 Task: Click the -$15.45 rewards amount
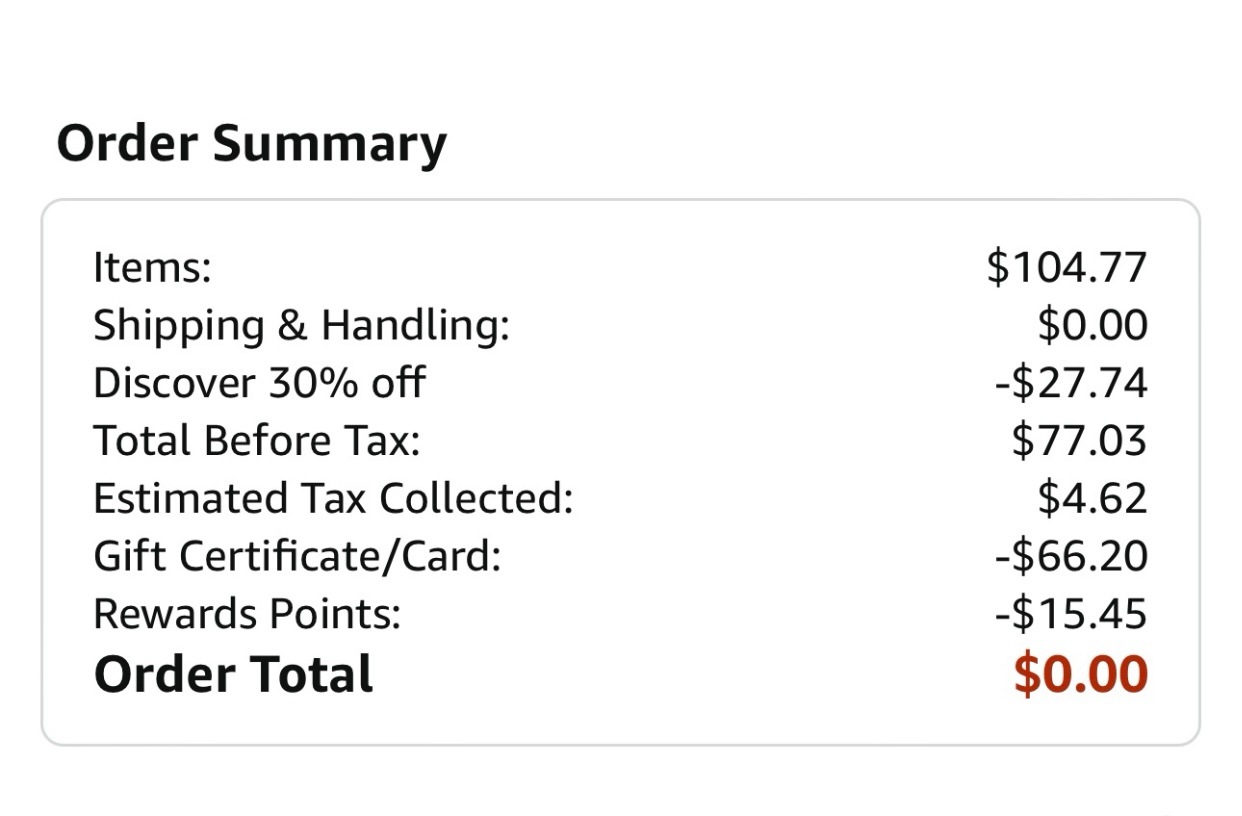pos(1071,614)
